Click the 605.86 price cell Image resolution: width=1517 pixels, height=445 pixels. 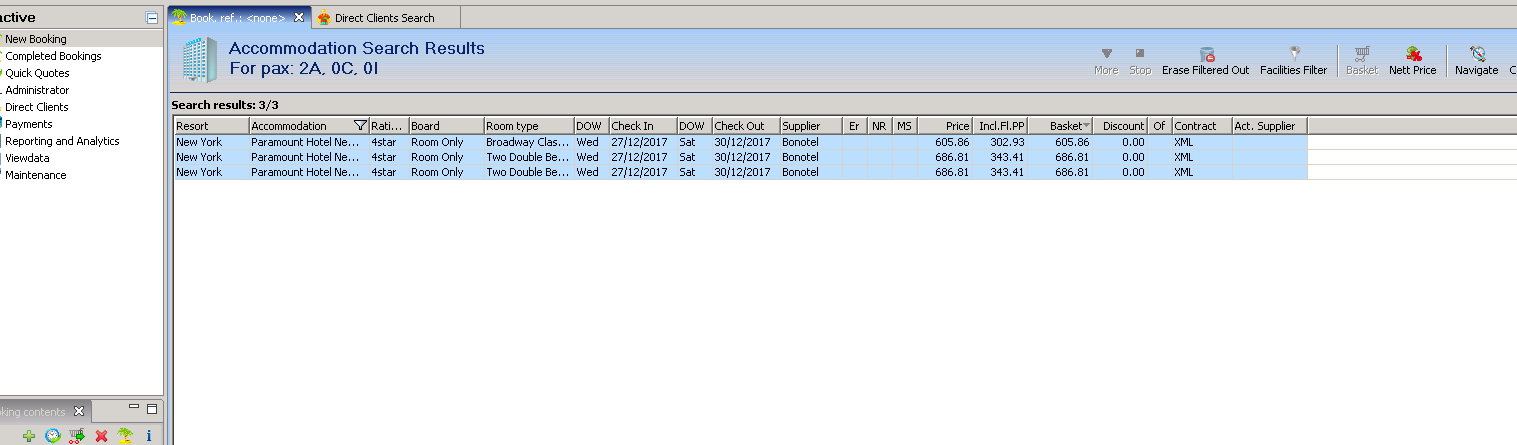tap(945, 142)
